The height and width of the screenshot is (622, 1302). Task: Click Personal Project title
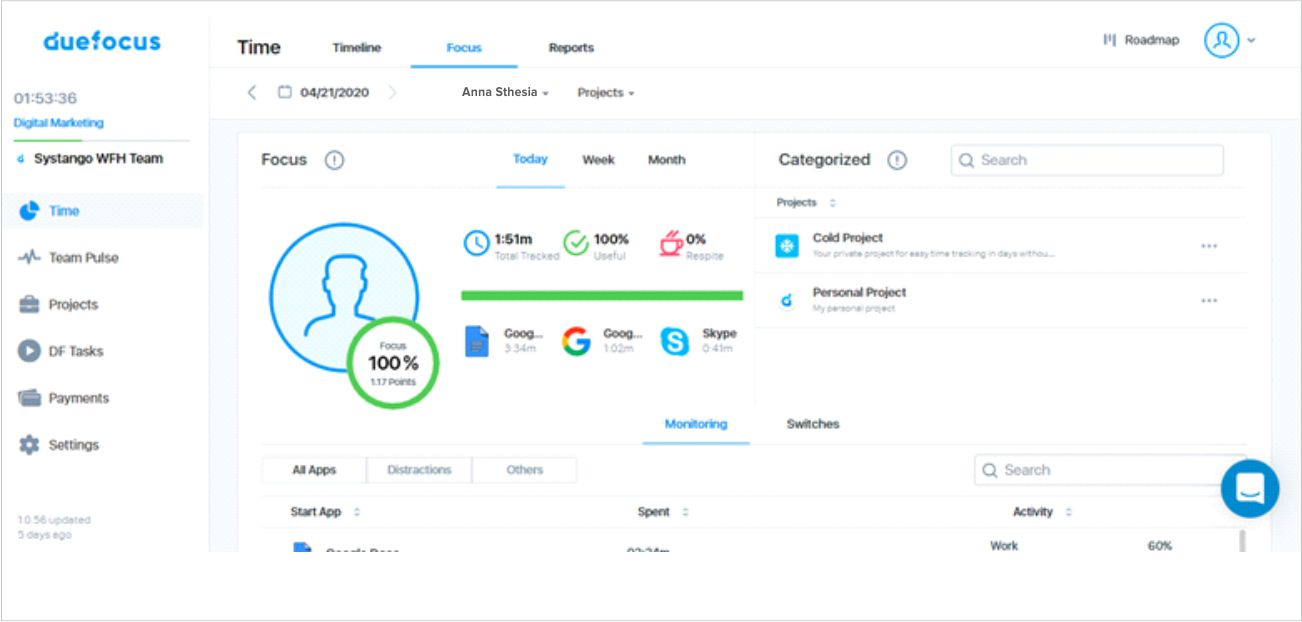(x=859, y=292)
